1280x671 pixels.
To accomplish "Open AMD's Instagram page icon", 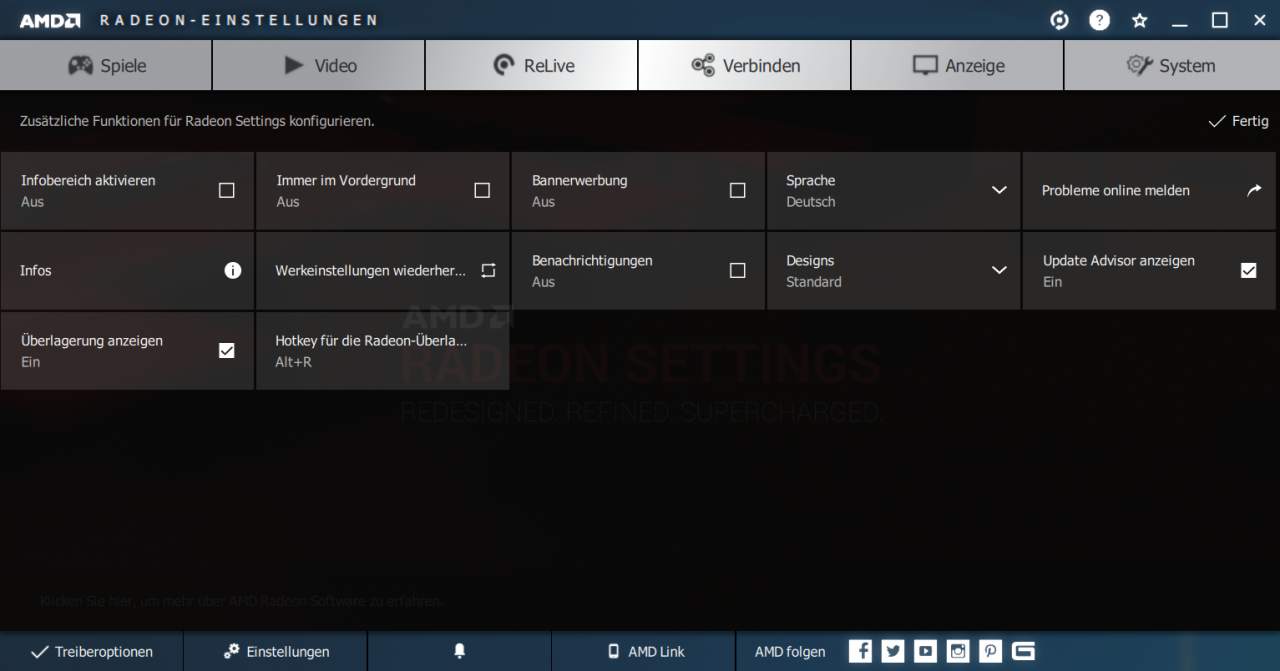I will click(x=958, y=651).
